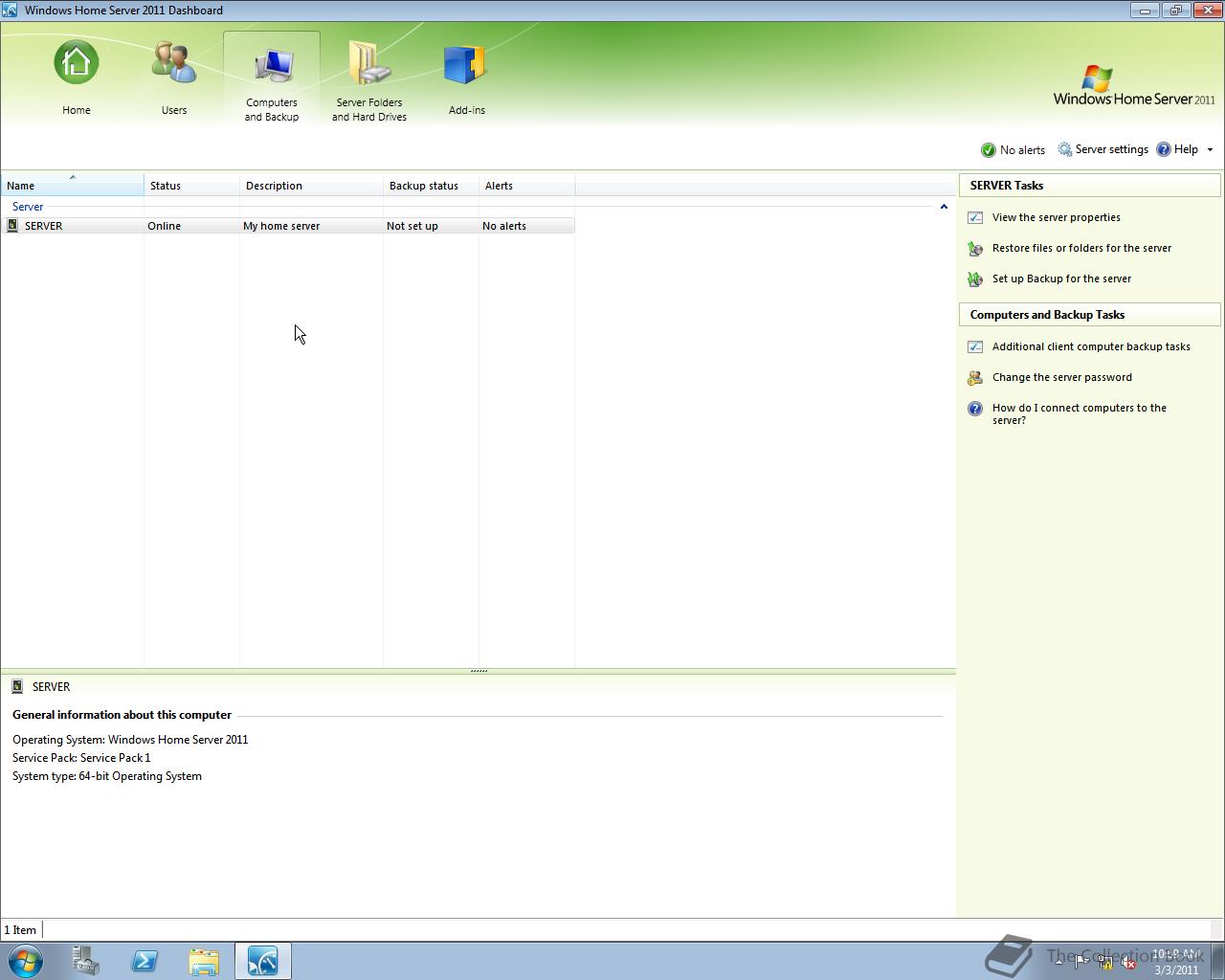Click the blue Help question icon

click(1164, 149)
